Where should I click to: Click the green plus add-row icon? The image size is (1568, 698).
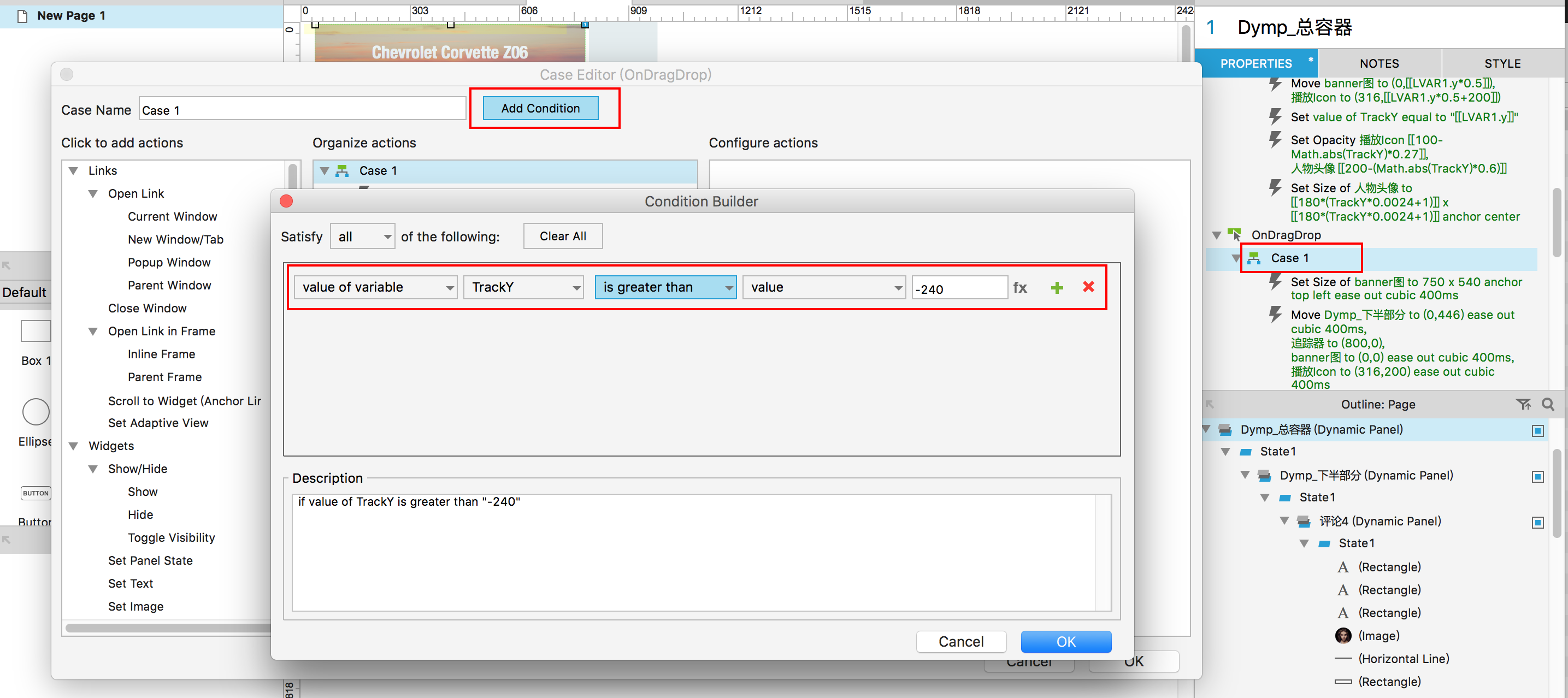[1057, 288]
